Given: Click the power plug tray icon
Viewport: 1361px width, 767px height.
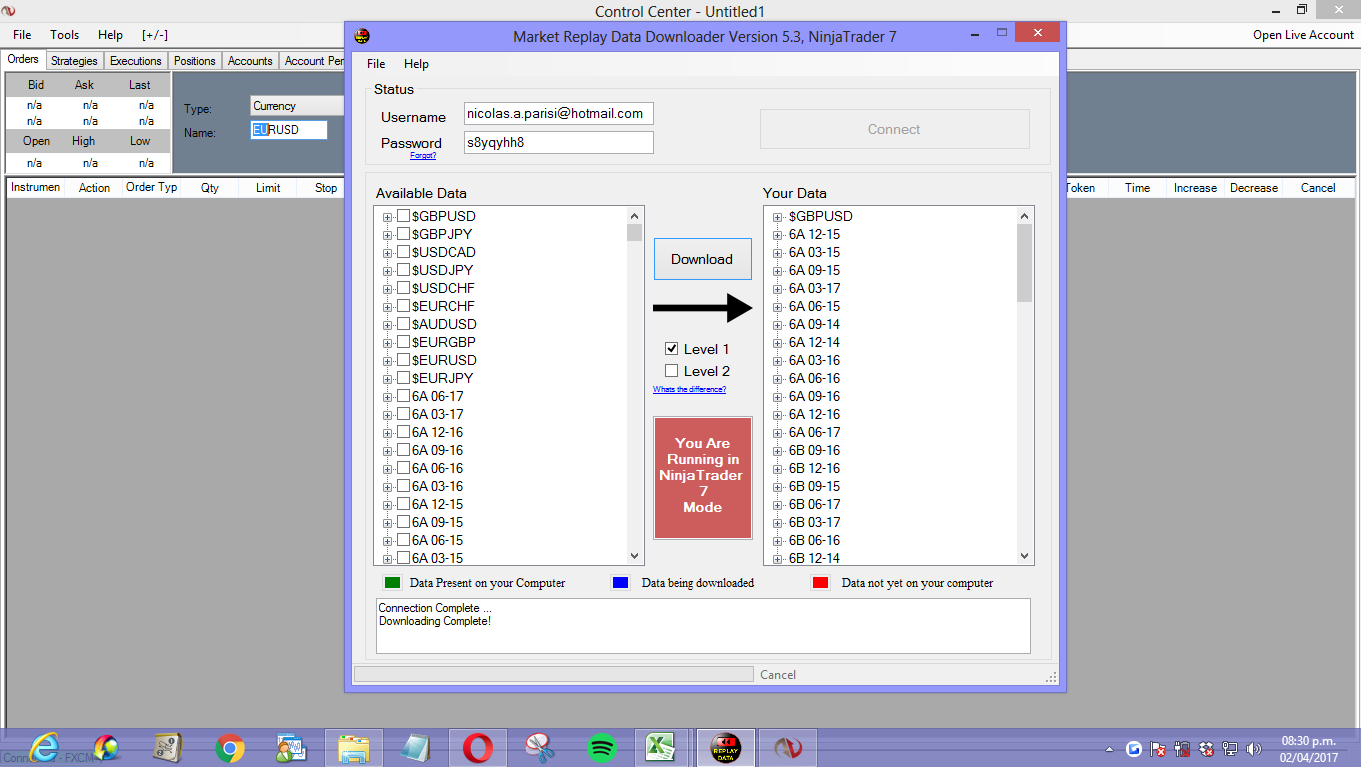Looking at the screenshot, I should click(1182, 749).
